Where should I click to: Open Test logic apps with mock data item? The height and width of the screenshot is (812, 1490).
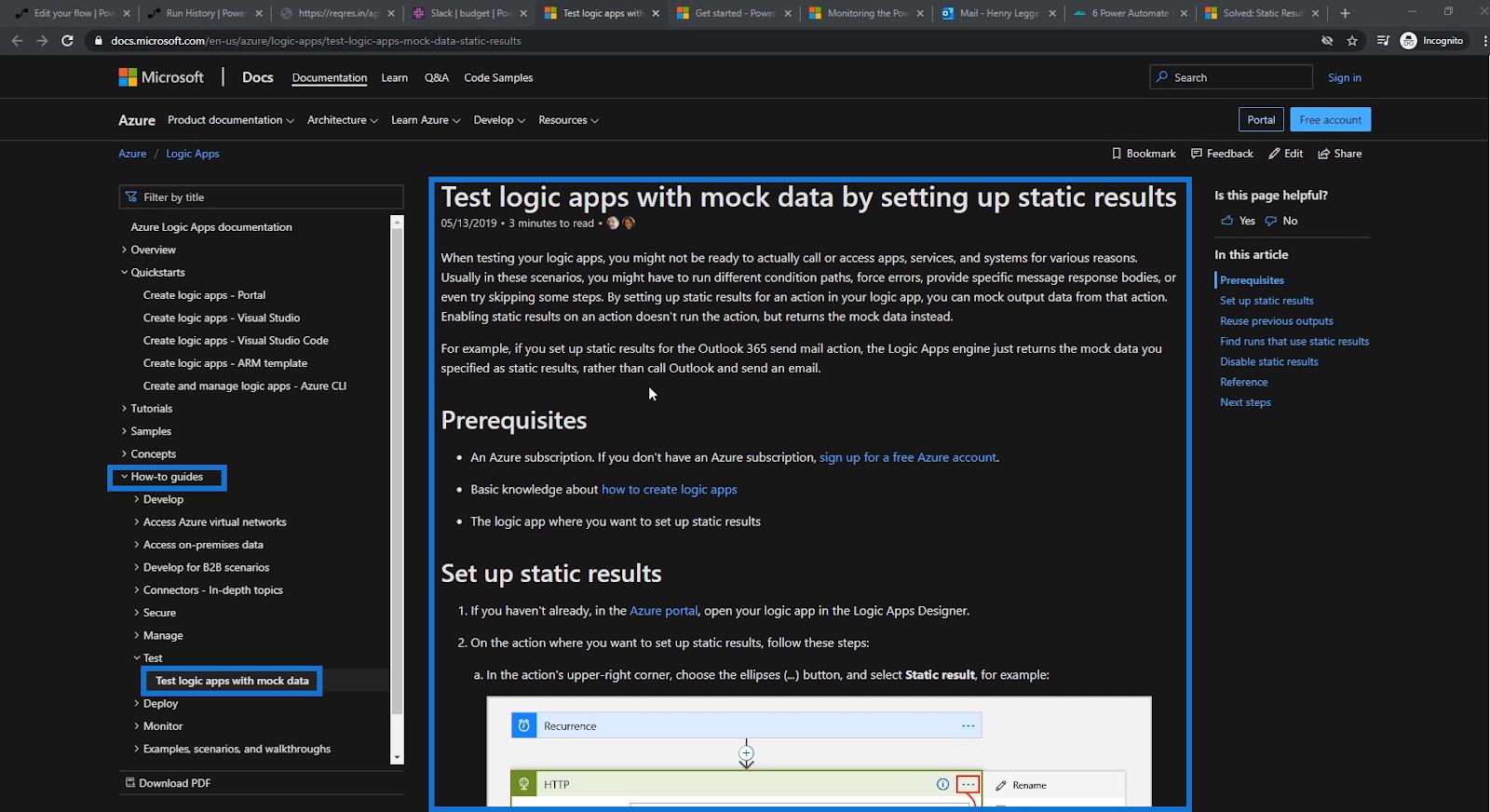232,681
